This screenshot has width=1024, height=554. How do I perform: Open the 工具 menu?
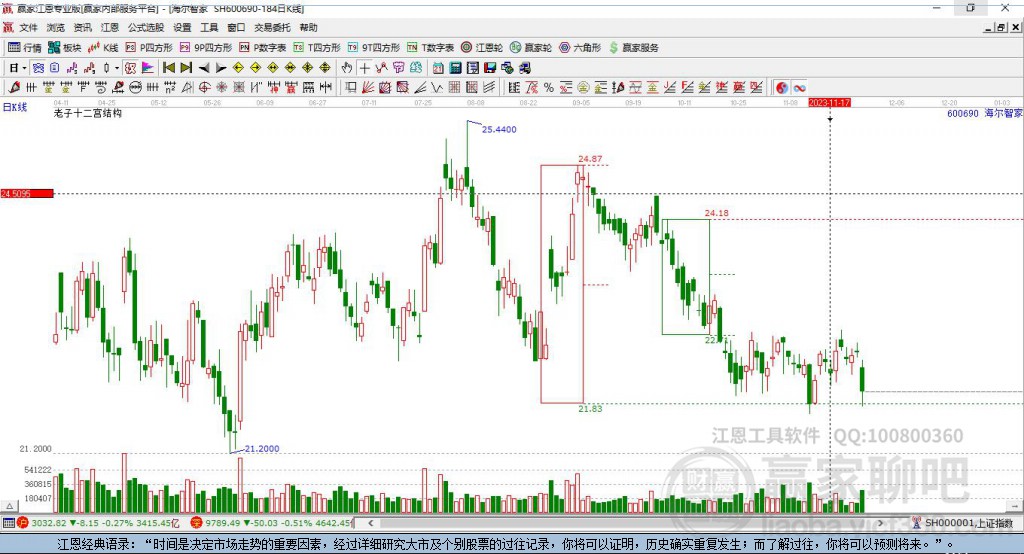tap(209, 27)
